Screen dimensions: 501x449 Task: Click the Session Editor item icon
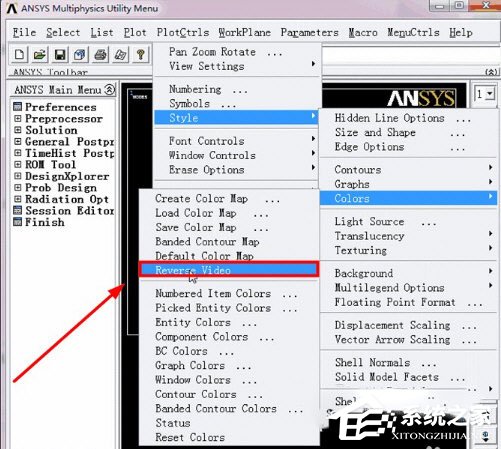pyautogui.click(x=17, y=210)
